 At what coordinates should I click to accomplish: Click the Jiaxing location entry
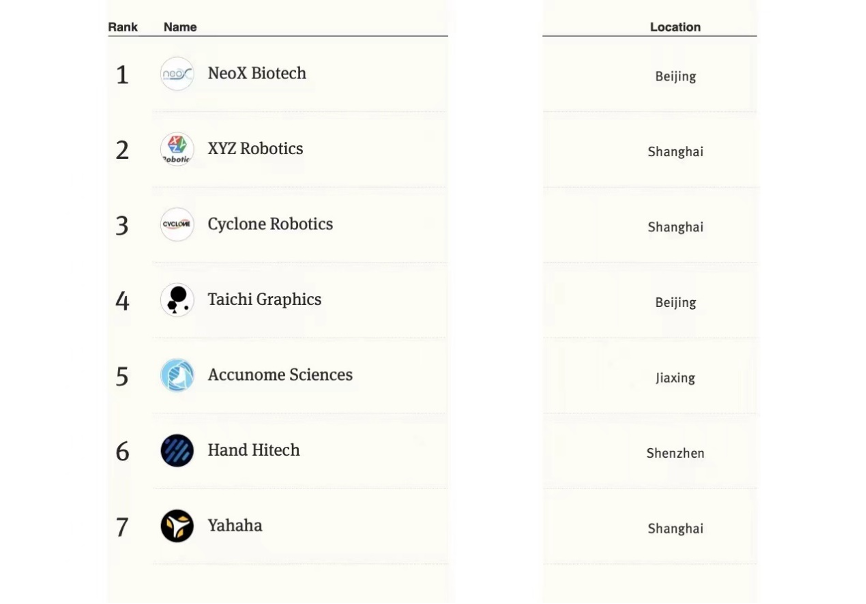[675, 378]
